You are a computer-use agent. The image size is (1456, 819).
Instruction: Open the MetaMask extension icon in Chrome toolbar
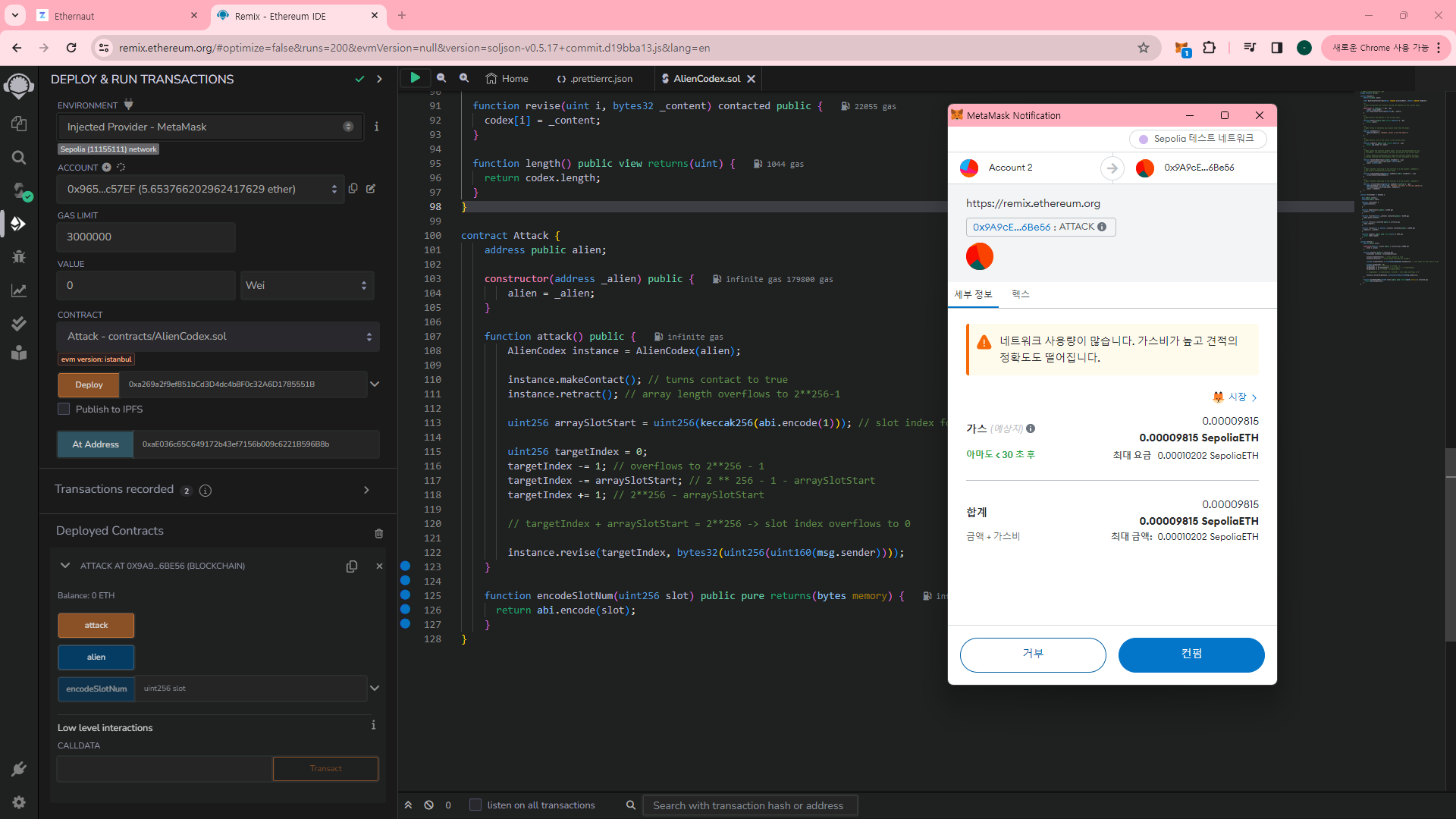(x=1181, y=49)
